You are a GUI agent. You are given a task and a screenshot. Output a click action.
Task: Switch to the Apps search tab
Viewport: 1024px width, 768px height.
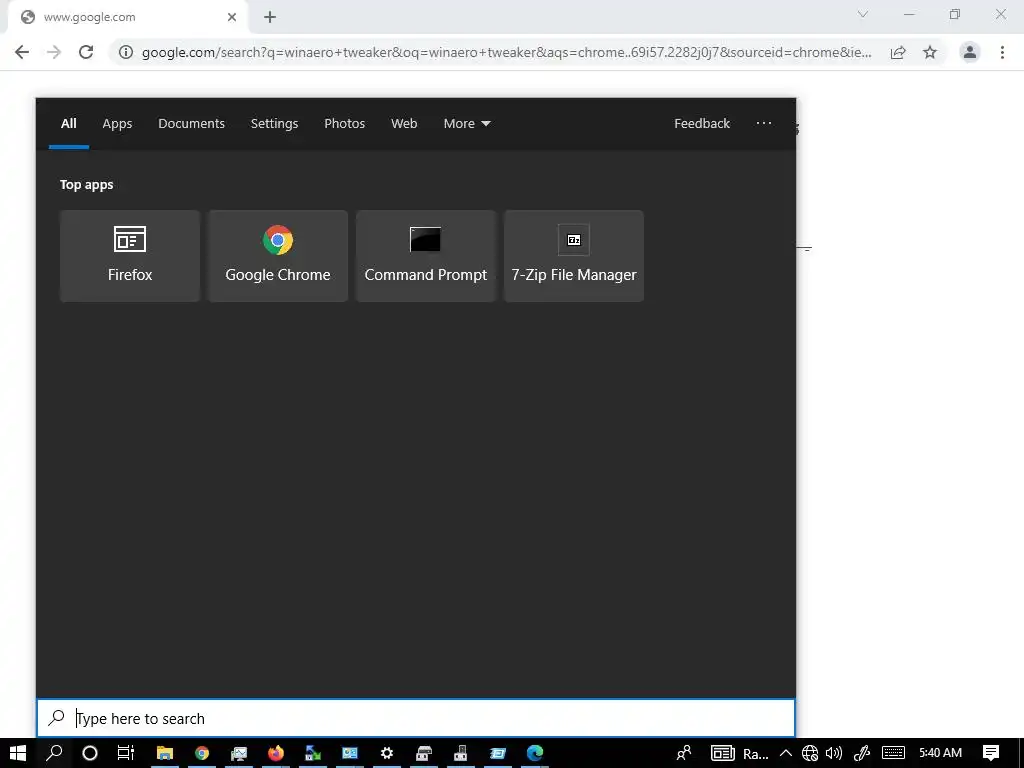coord(117,123)
